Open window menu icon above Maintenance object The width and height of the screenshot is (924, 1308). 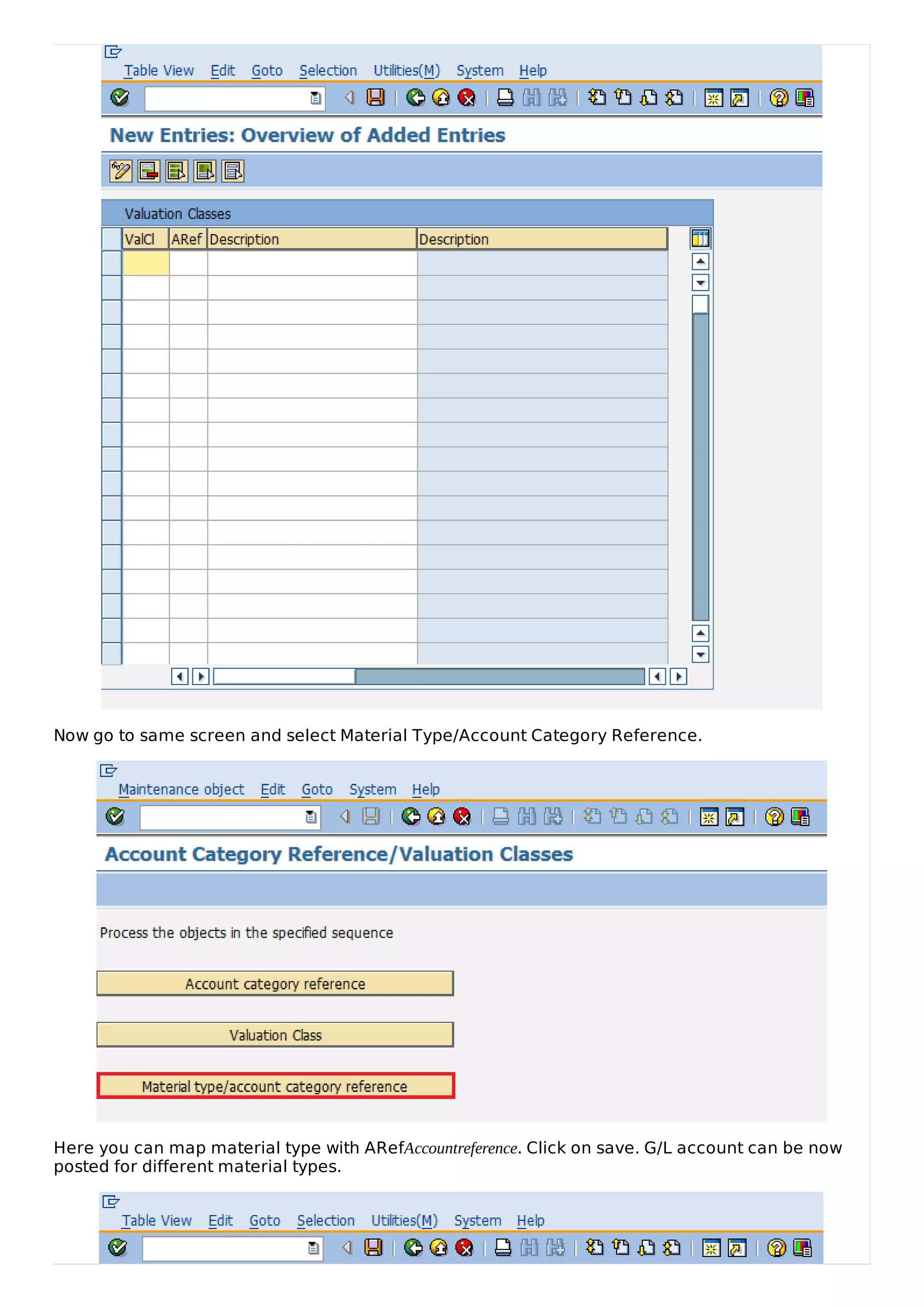tap(109, 771)
